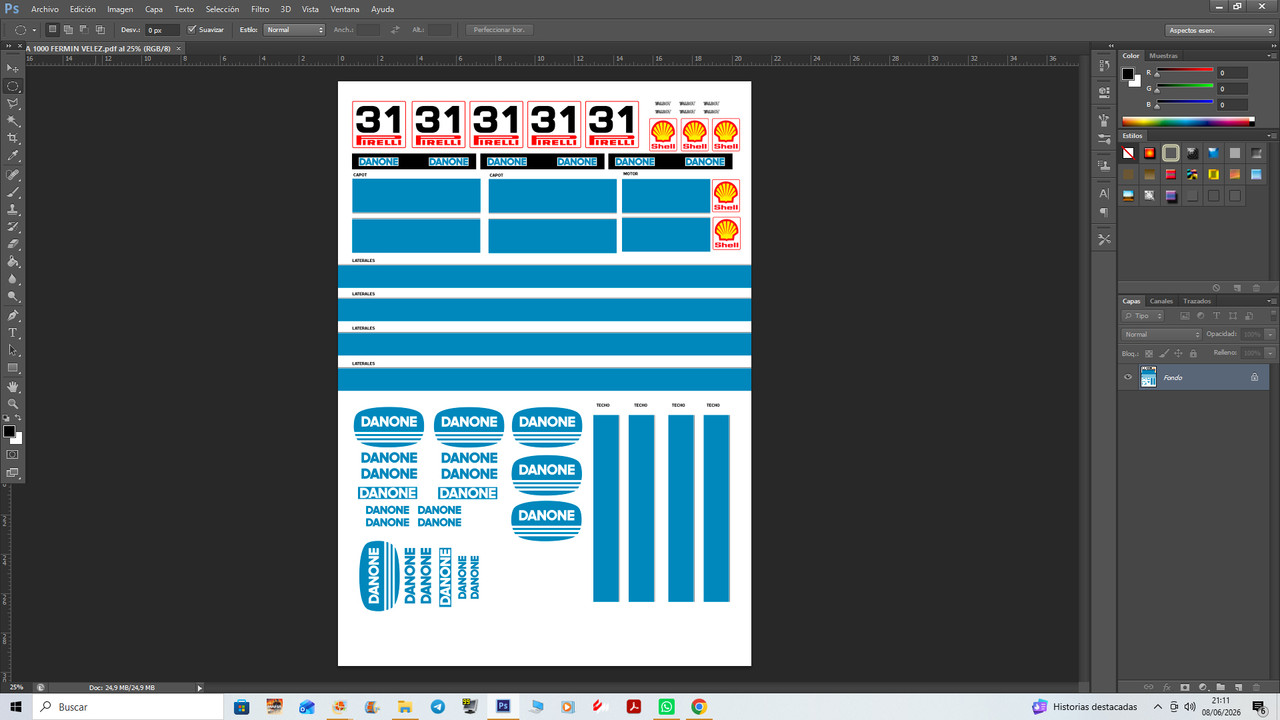Select the Hand tool
The height and width of the screenshot is (720, 1280).
[x=13, y=387]
